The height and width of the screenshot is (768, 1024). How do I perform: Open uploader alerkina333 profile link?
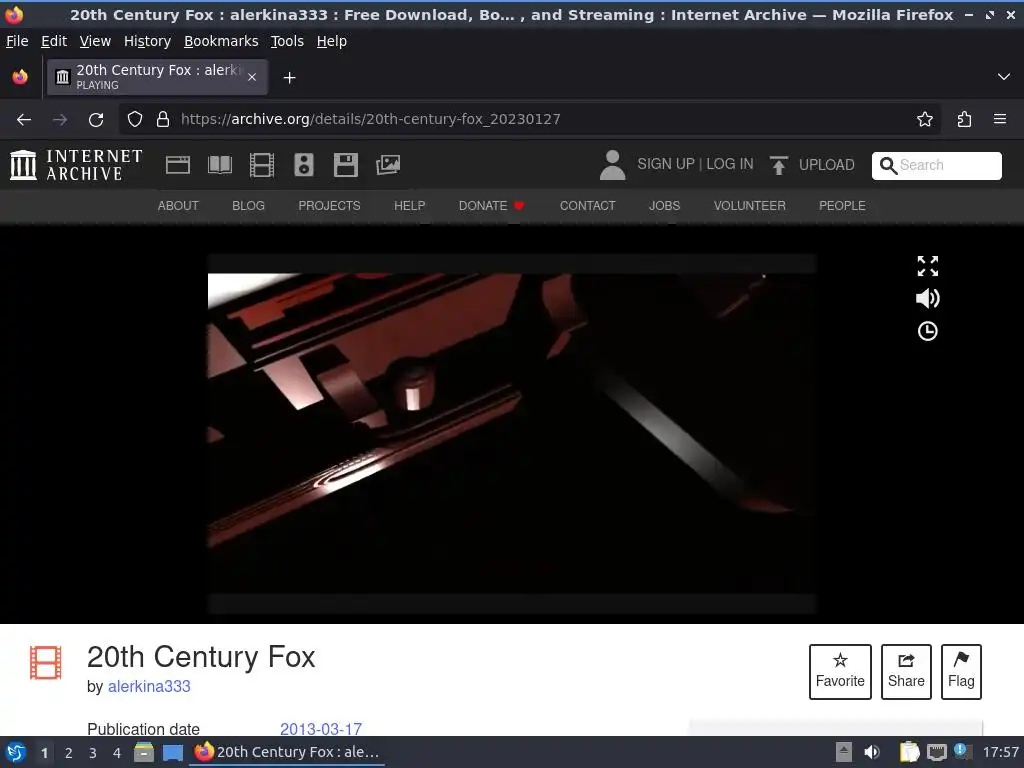point(149,686)
